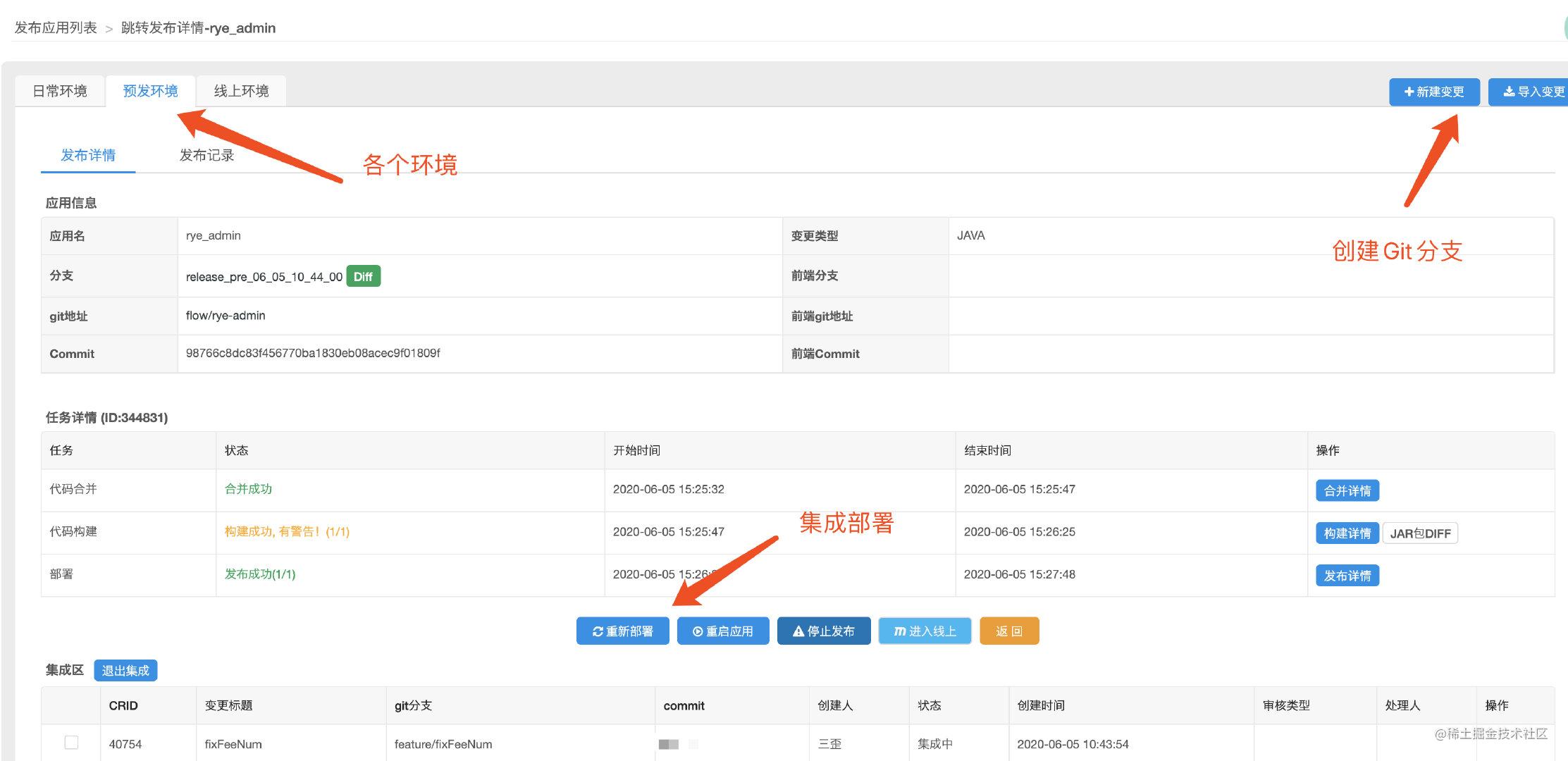The width and height of the screenshot is (1568, 761).
Task: Click the refresh icon on 重新部署
Action: [598, 631]
